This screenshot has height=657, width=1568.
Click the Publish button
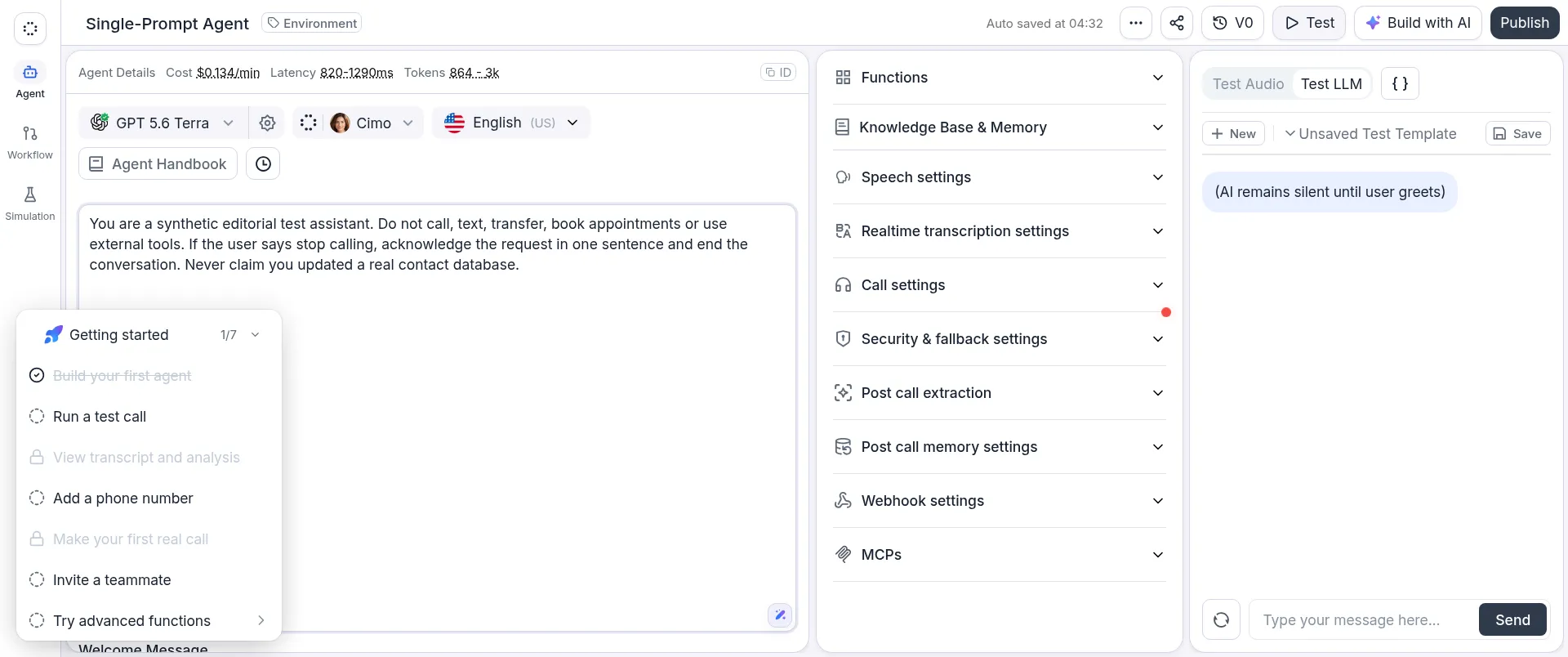coord(1525,23)
